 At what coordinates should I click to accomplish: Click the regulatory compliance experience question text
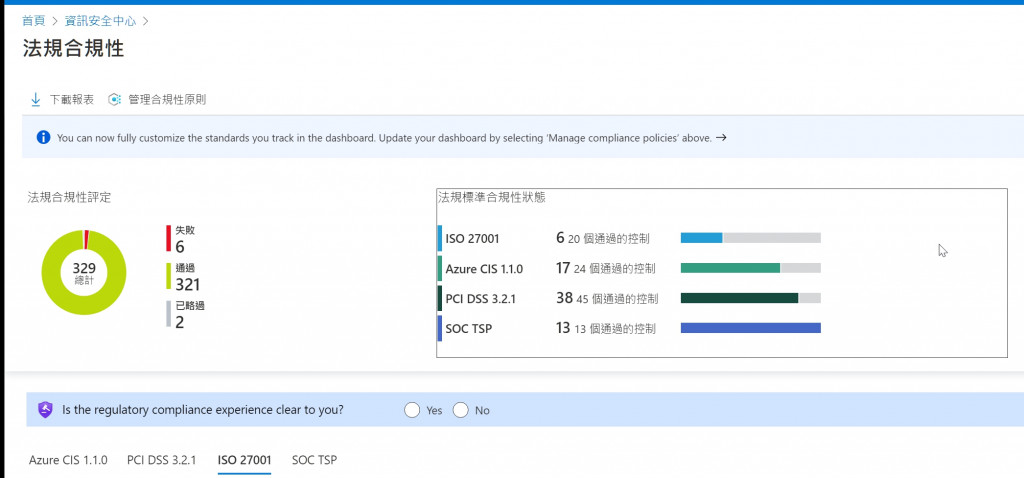203,410
